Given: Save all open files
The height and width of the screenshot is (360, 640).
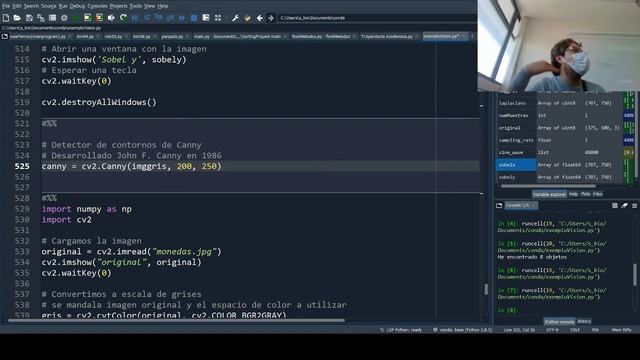Looking at the screenshot, I should pos(41,18).
